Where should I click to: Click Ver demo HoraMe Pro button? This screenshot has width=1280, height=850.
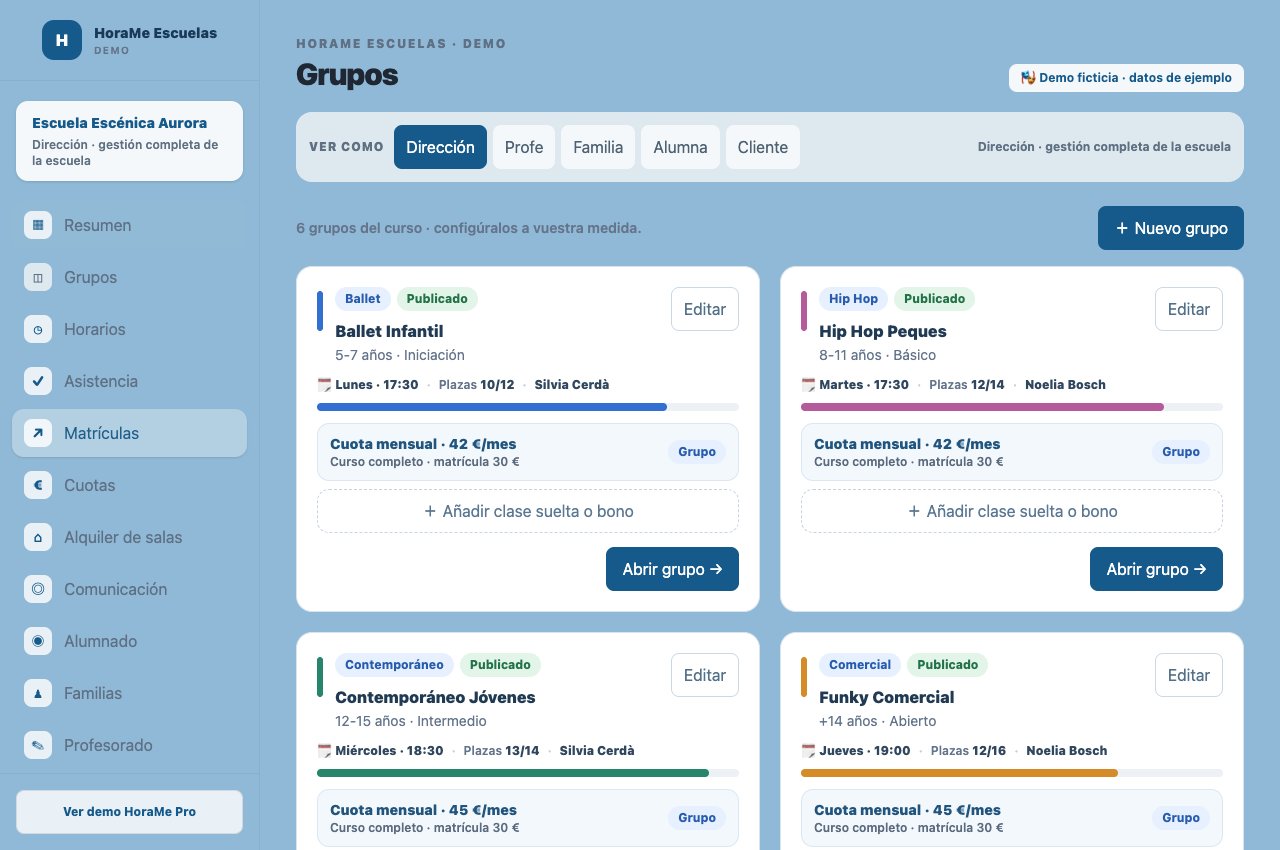click(x=129, y=812)
